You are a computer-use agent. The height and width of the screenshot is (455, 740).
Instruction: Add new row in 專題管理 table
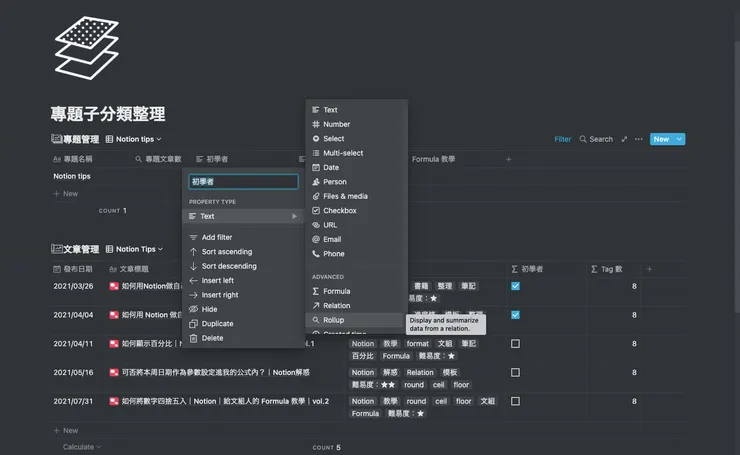point(66,194)
